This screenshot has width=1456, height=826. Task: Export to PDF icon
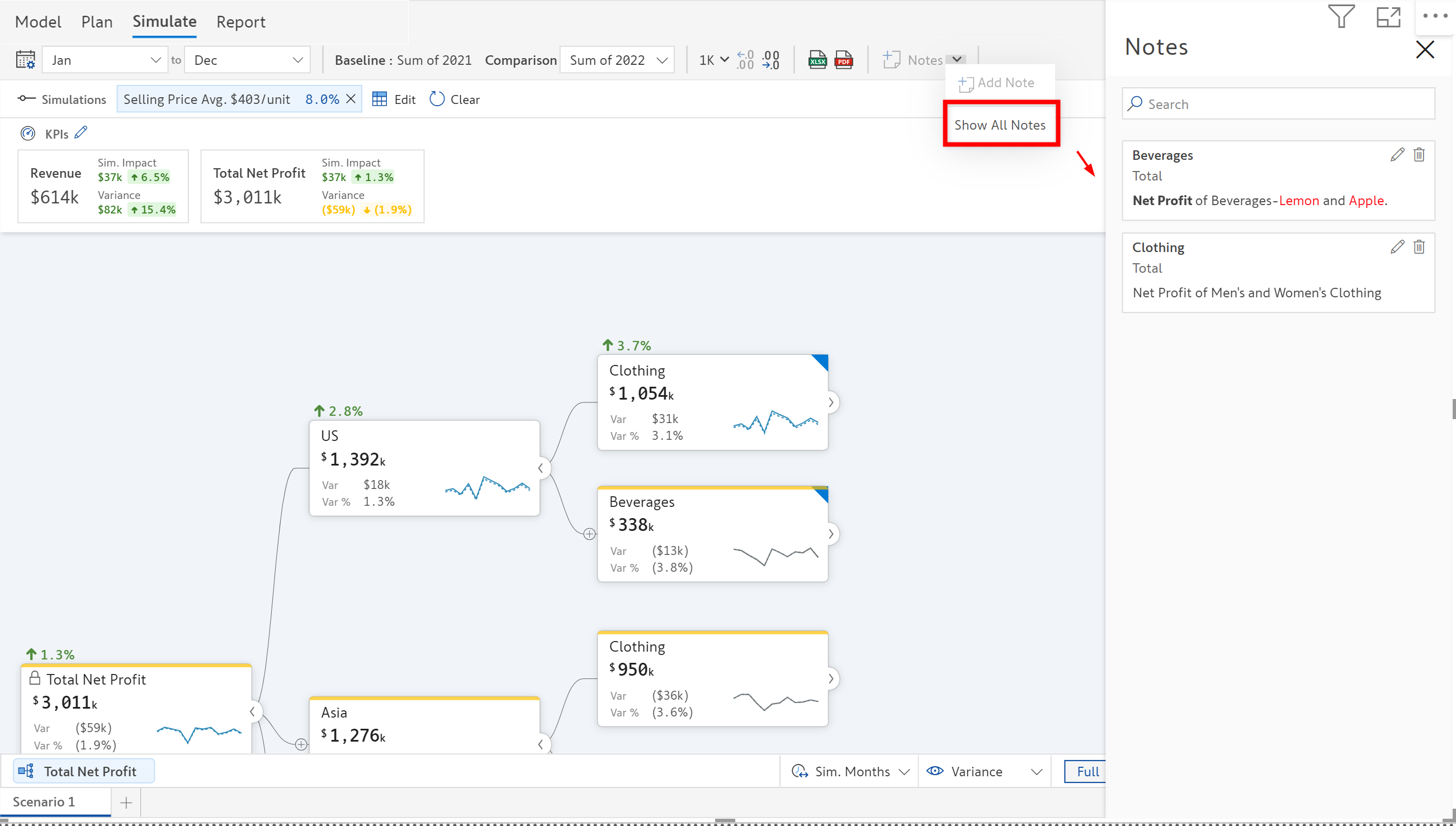[844, 60]
